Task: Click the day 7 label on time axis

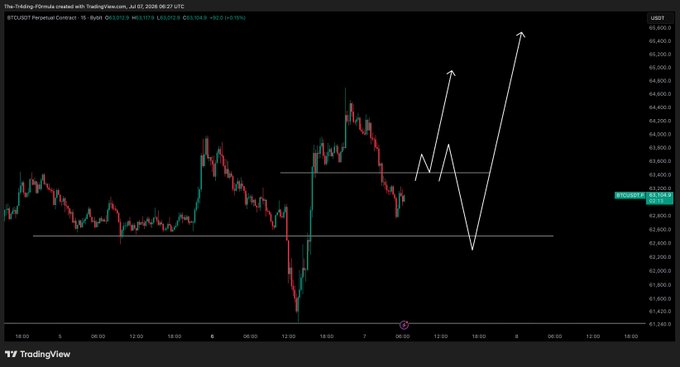Action: (x=364, y=337)
